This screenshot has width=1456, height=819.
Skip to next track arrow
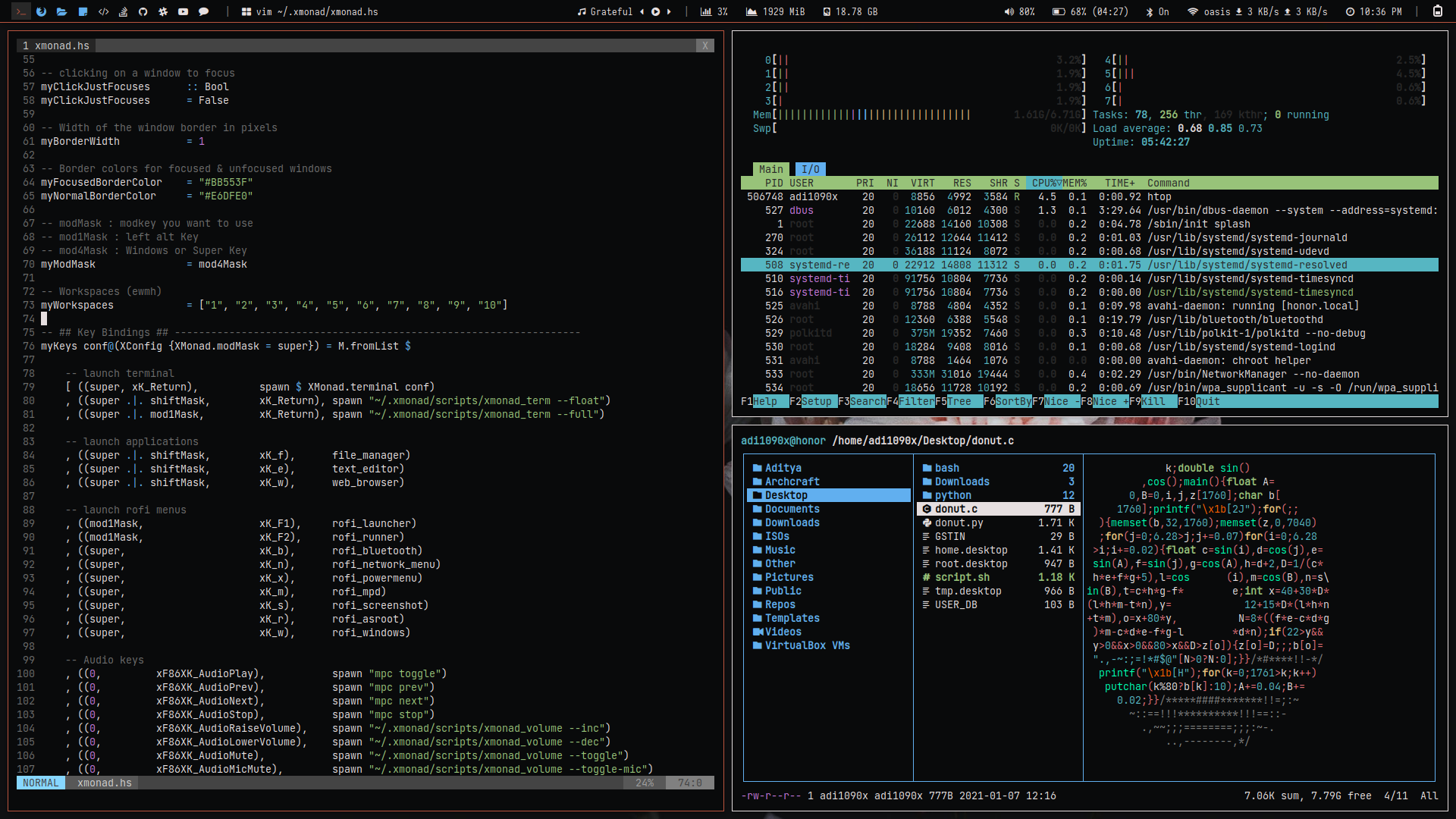[x=669, y=11]
